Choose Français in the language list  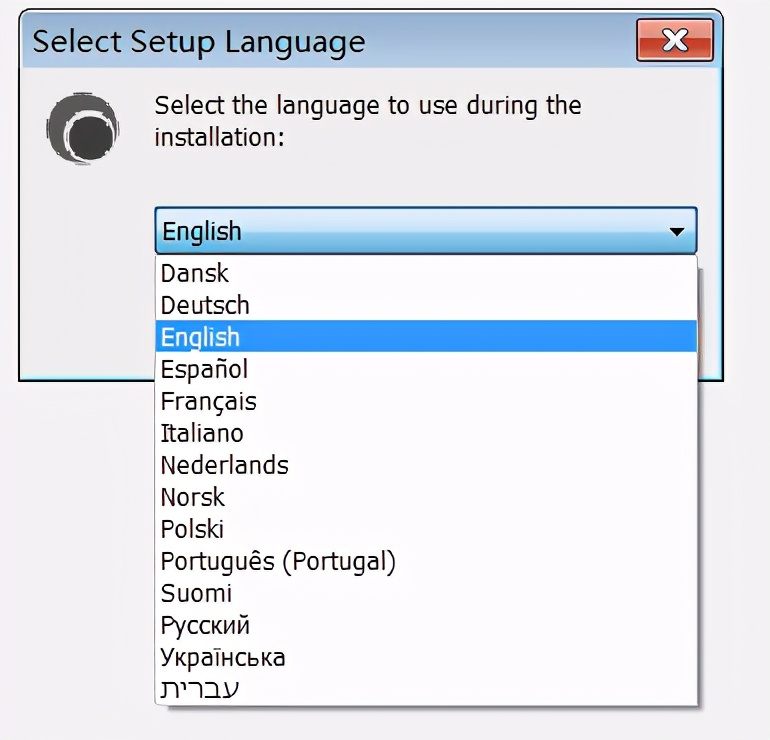209,401
